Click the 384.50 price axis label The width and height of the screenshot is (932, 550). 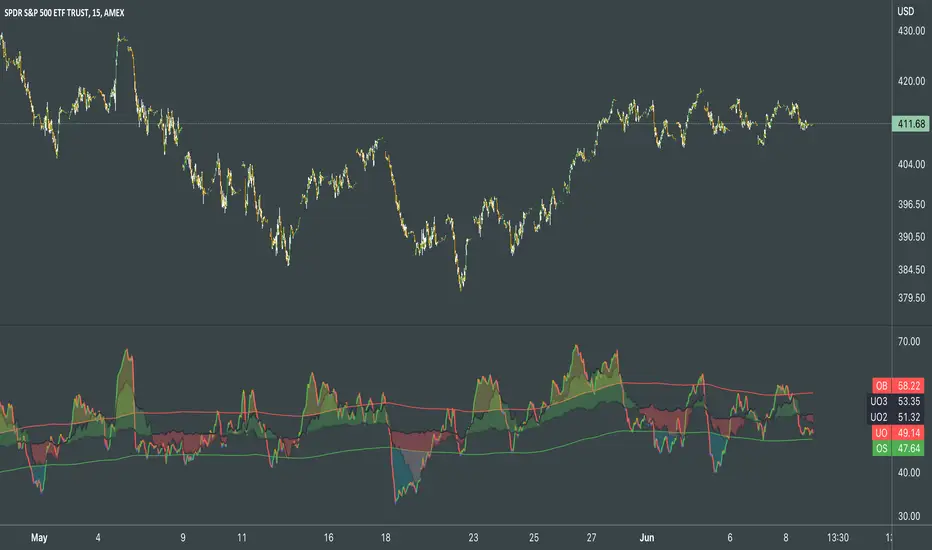(911, 269)
